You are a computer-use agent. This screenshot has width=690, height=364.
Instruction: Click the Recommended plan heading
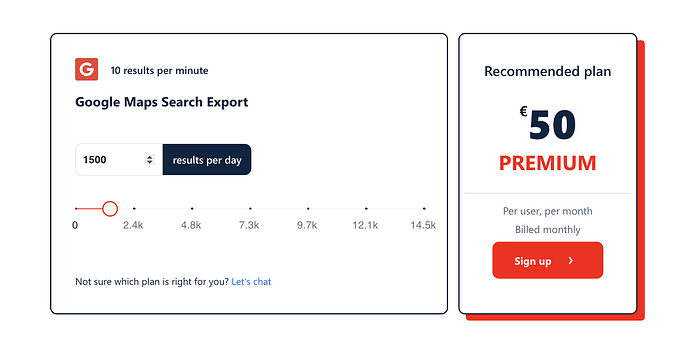pyautogui.click(x=547, y=71)
